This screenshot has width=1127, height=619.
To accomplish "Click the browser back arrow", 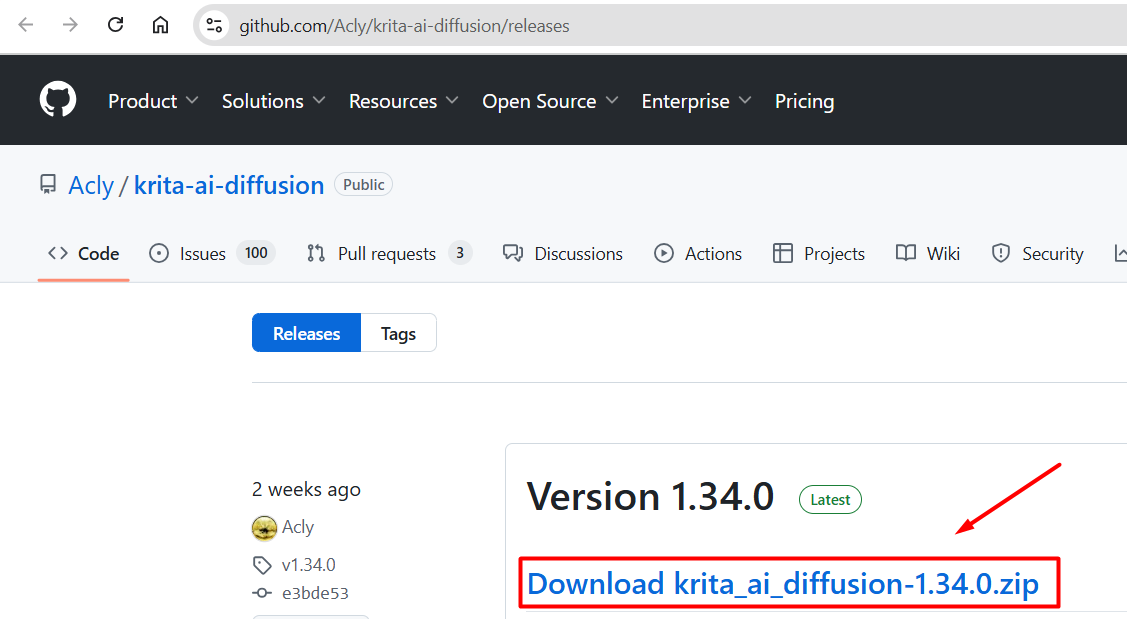I will (x=26, y=25).
